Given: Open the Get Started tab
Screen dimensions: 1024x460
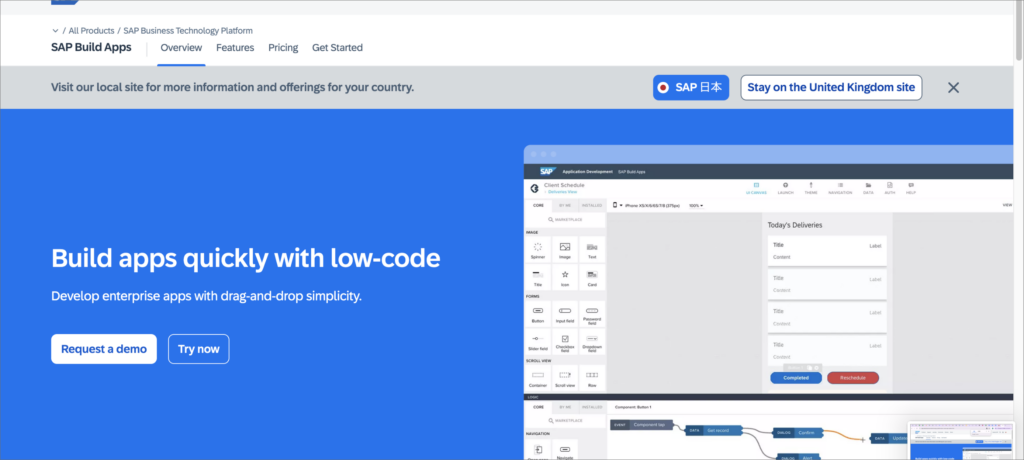Looking at the screenshot, I should [x=337, y=48].
